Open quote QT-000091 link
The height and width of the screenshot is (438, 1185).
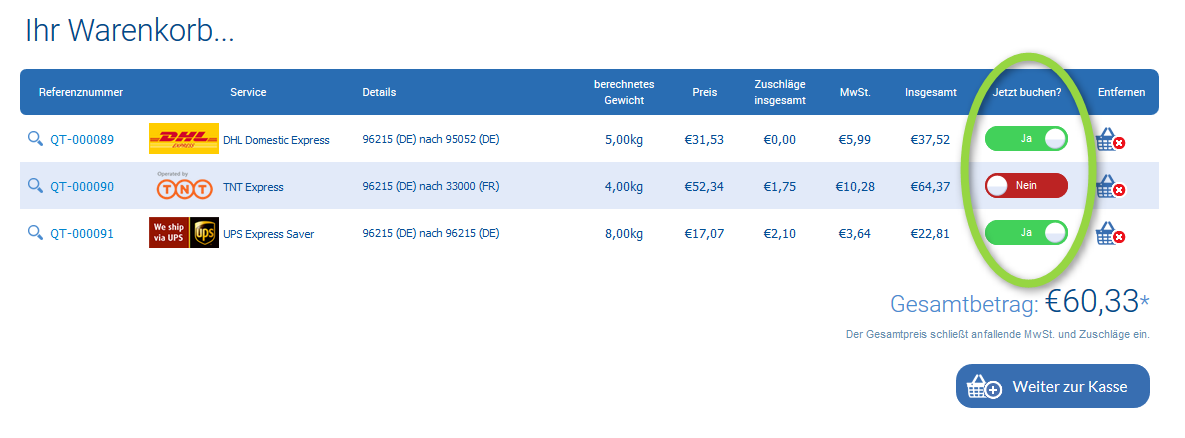point(82,233)
